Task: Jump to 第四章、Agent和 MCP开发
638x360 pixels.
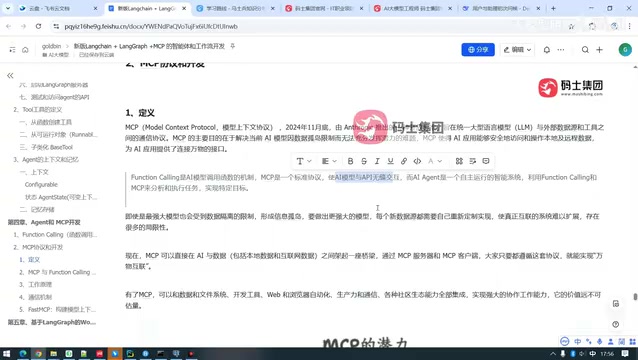Action: tap(44, 222)
